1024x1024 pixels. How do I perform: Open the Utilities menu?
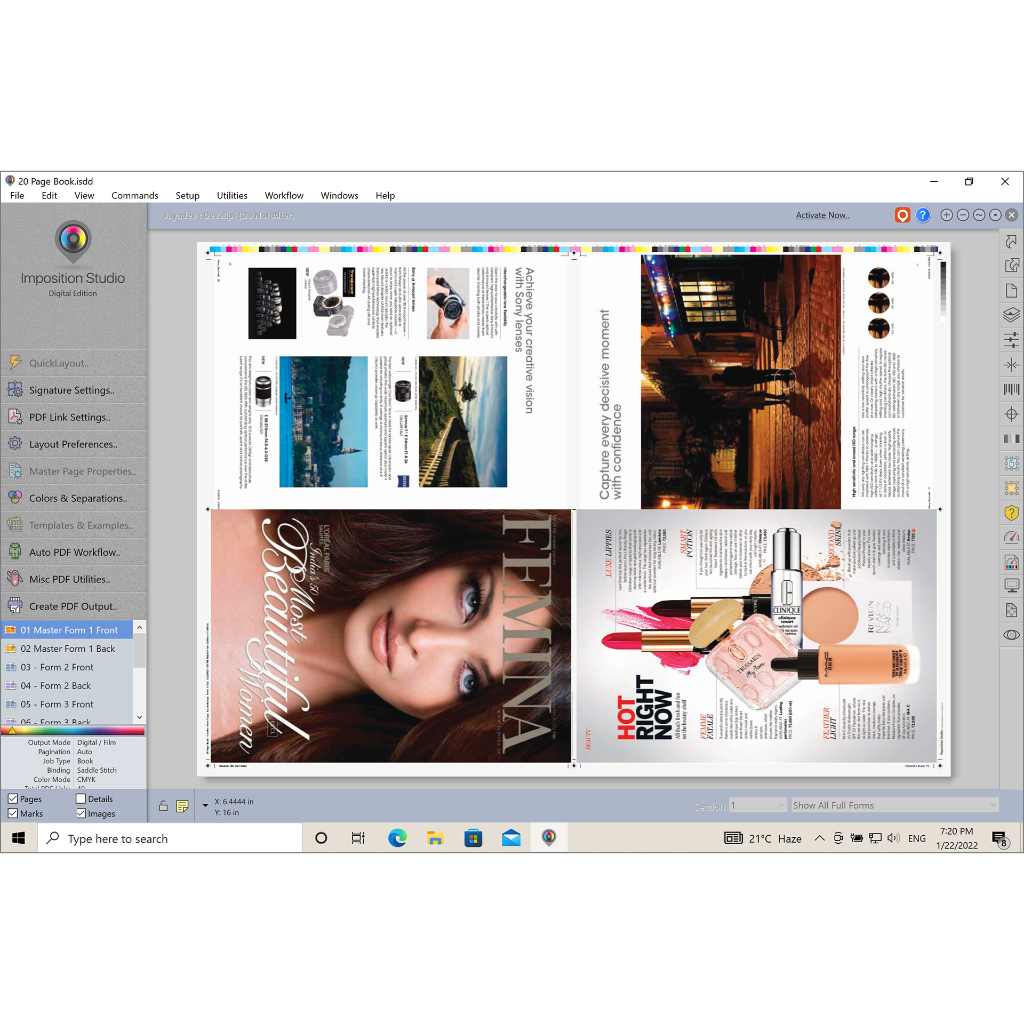(232, 196)
